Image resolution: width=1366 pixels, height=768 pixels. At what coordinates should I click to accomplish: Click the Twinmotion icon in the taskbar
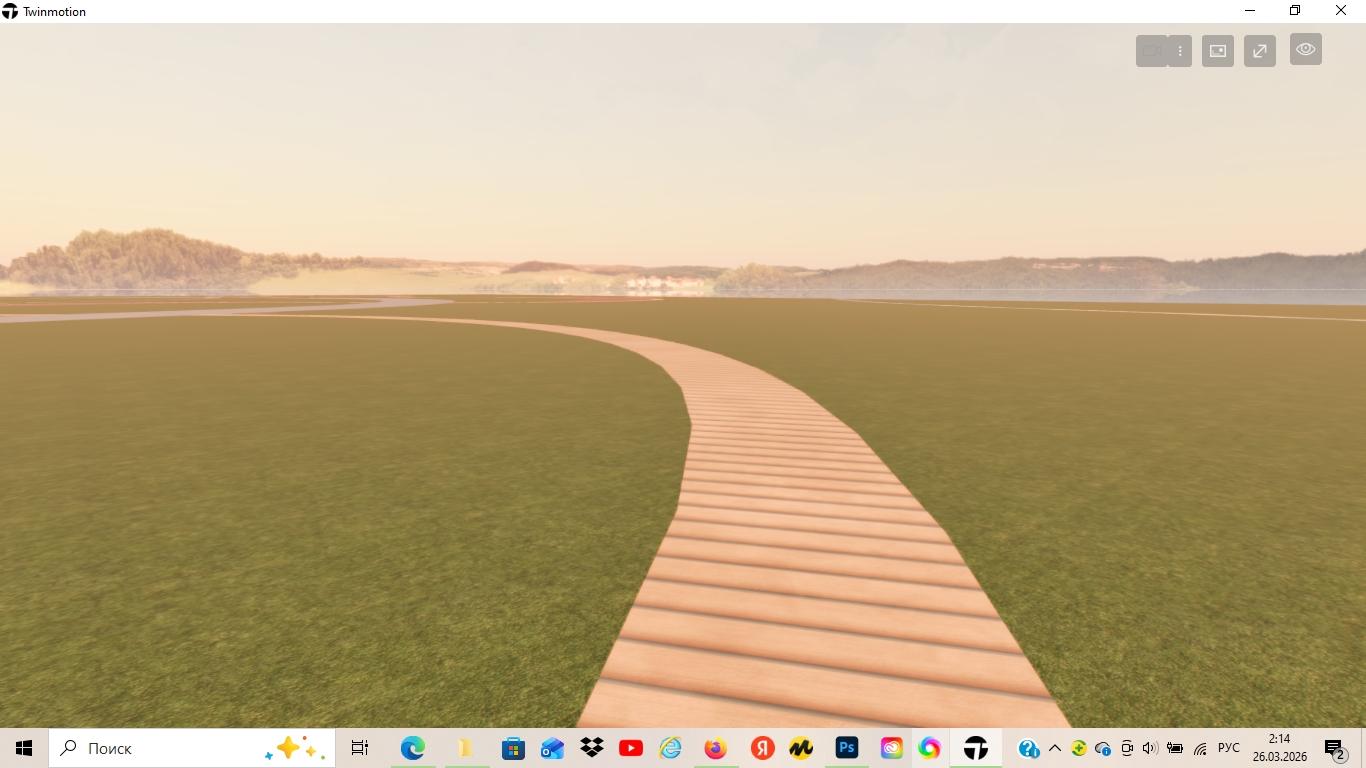click(x=976, y=748)
